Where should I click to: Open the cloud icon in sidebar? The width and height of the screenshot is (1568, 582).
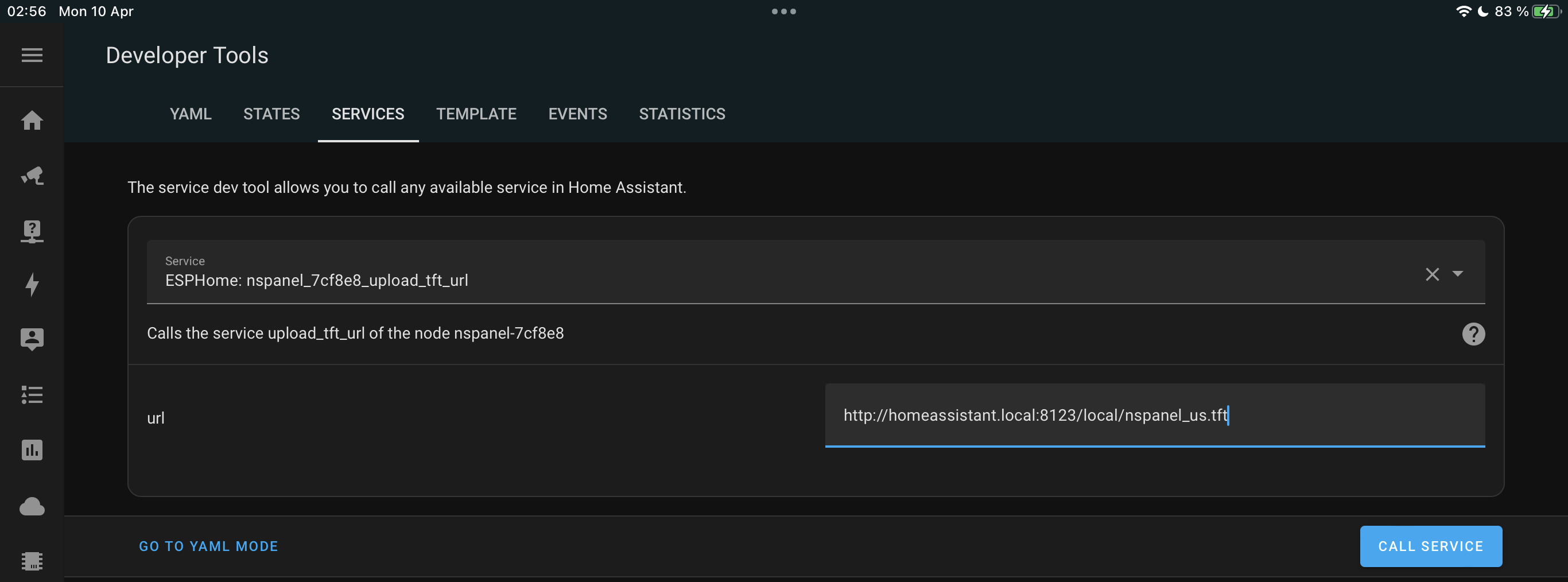[31, 506]
